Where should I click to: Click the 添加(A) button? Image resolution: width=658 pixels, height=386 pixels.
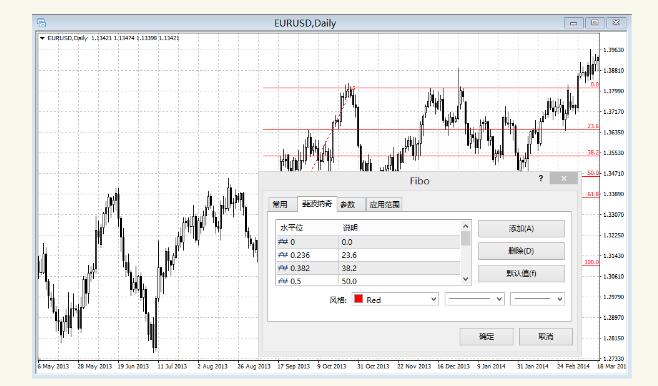(x=521, y=229)
